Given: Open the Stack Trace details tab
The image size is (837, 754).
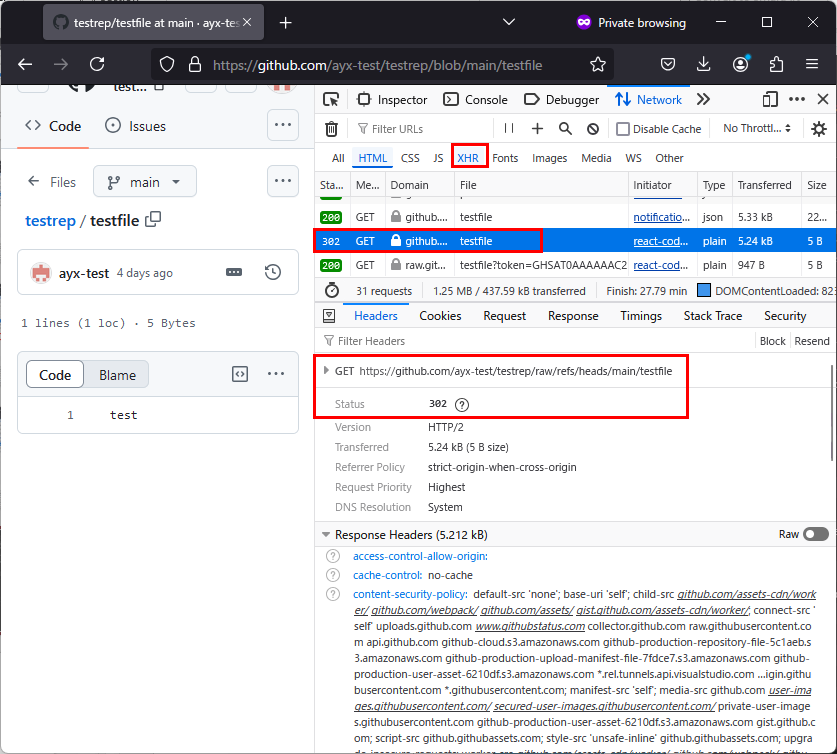Looking at the screenshot, I should (x=713, y=316).
